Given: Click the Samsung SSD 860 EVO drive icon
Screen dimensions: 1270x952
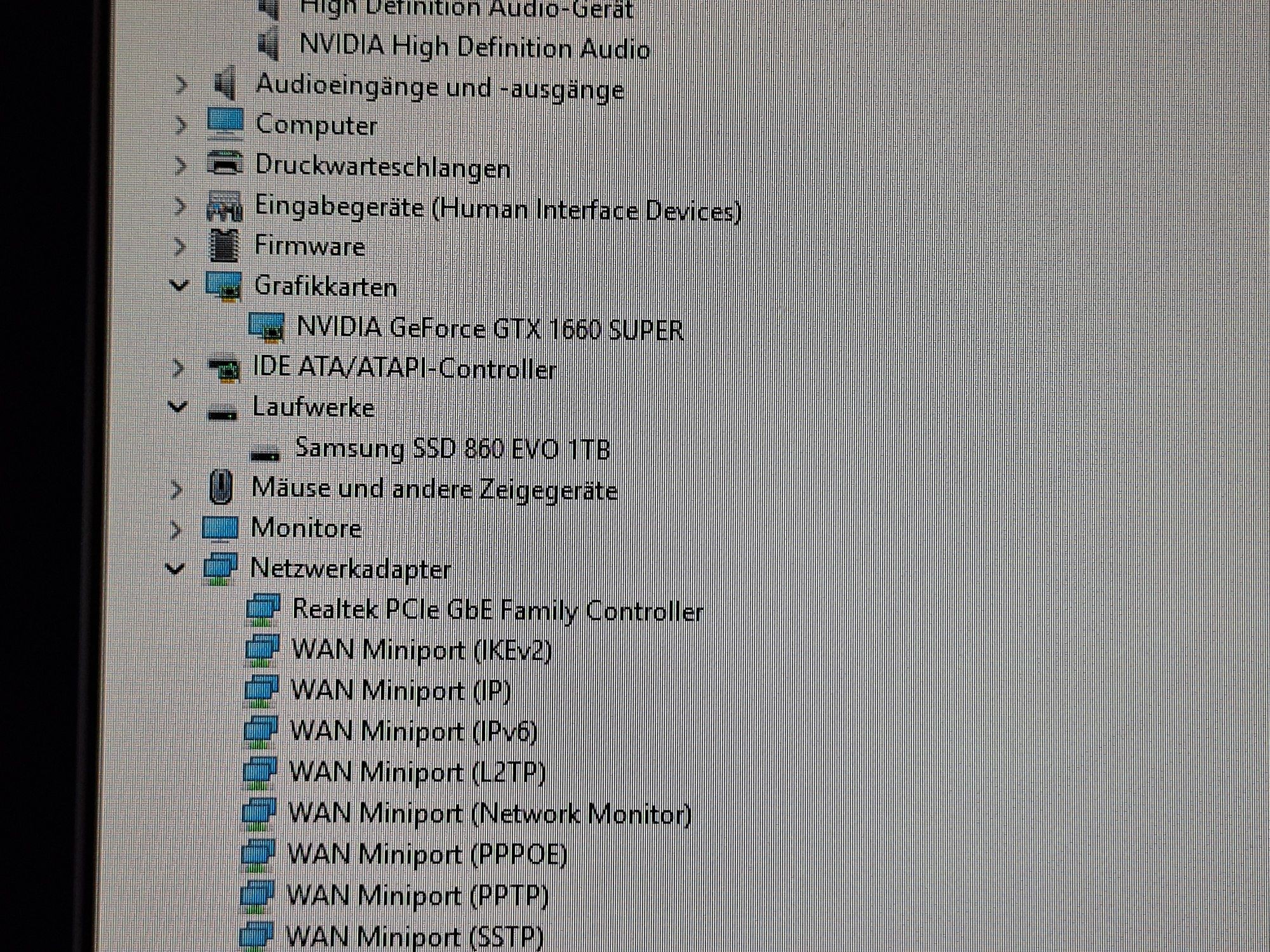Looking at the screenshot, I should click(x=265, y=453).
